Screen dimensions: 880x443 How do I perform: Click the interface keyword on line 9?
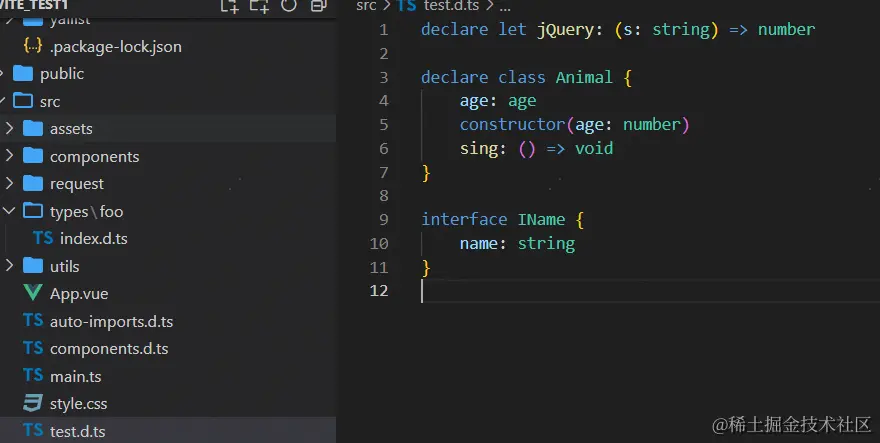[x=464, y=219]
